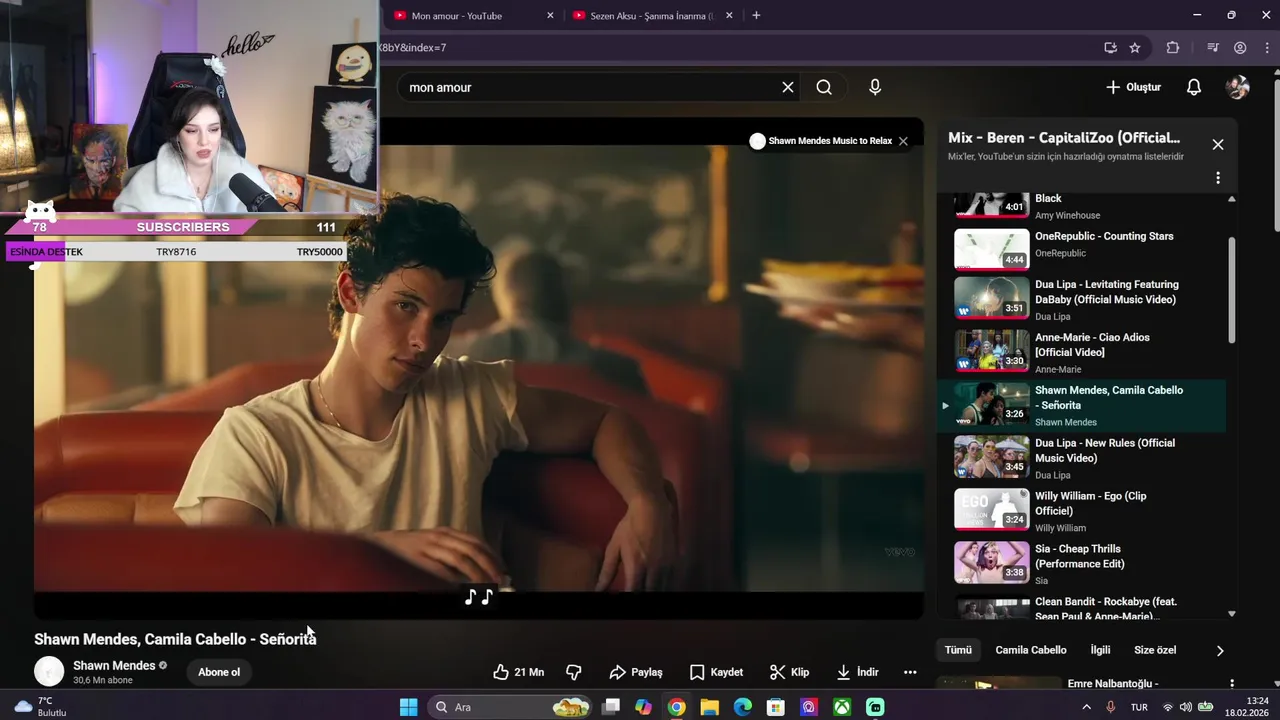The width and height of the screenshot is (1280, 720).
Task: Open YouTube notifications bell
Action: pos(1194,87)
